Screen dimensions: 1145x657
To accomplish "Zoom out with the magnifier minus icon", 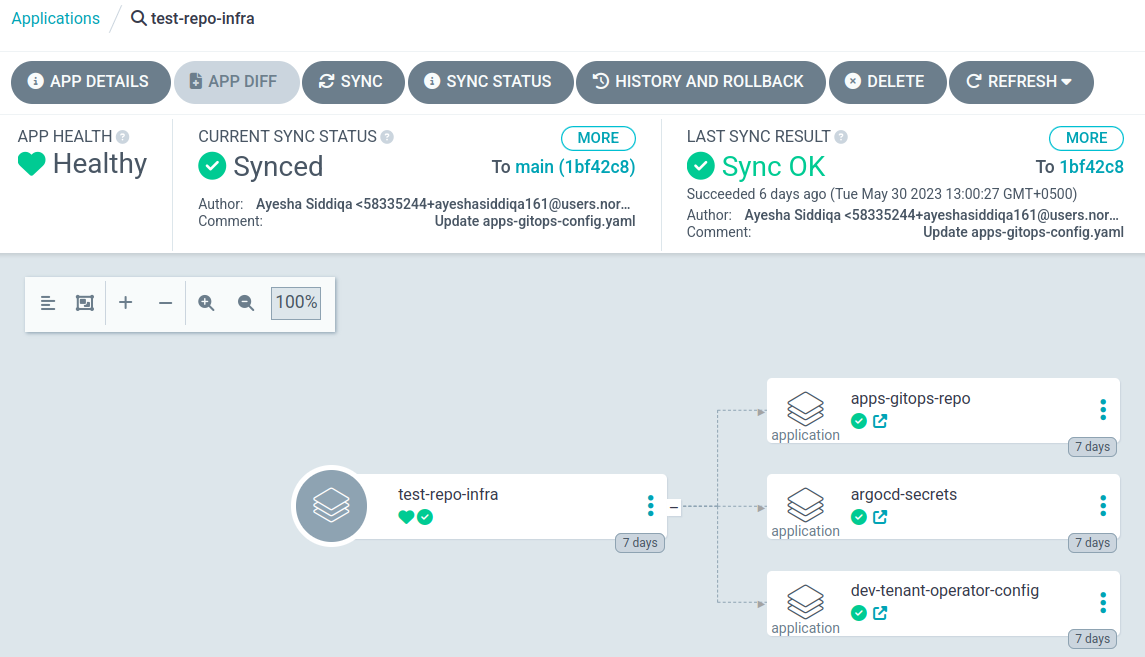I will click(x=246, y=303).
